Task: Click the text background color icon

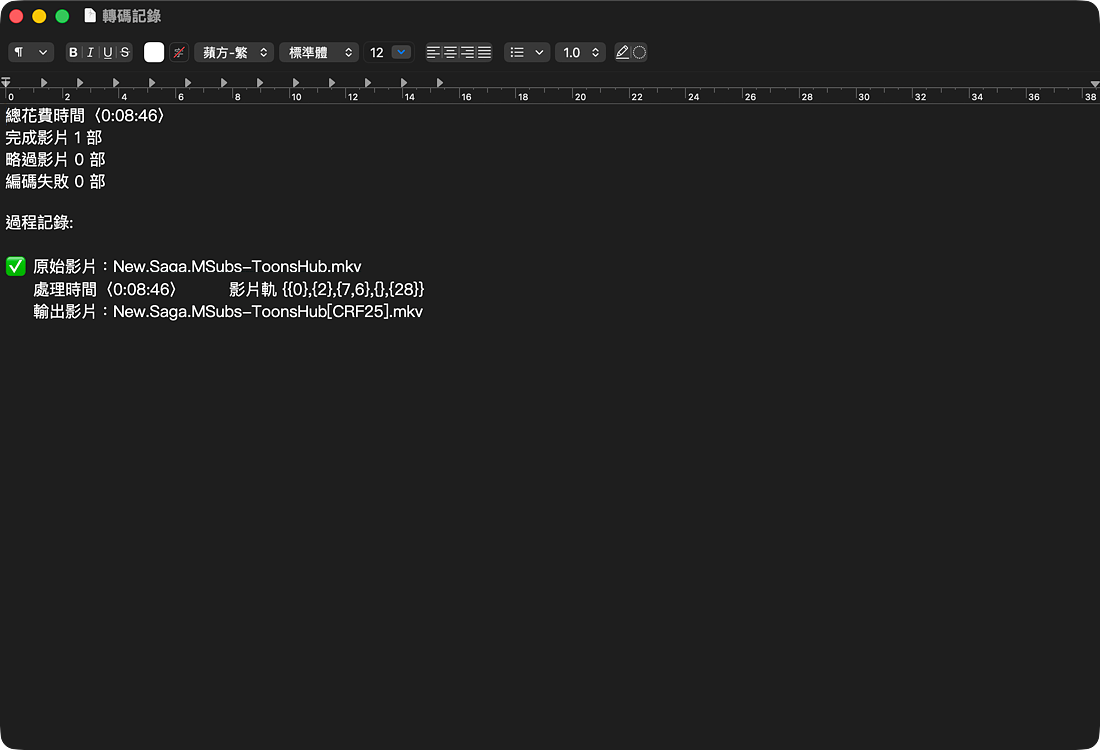Action: (x=179, y=52)
